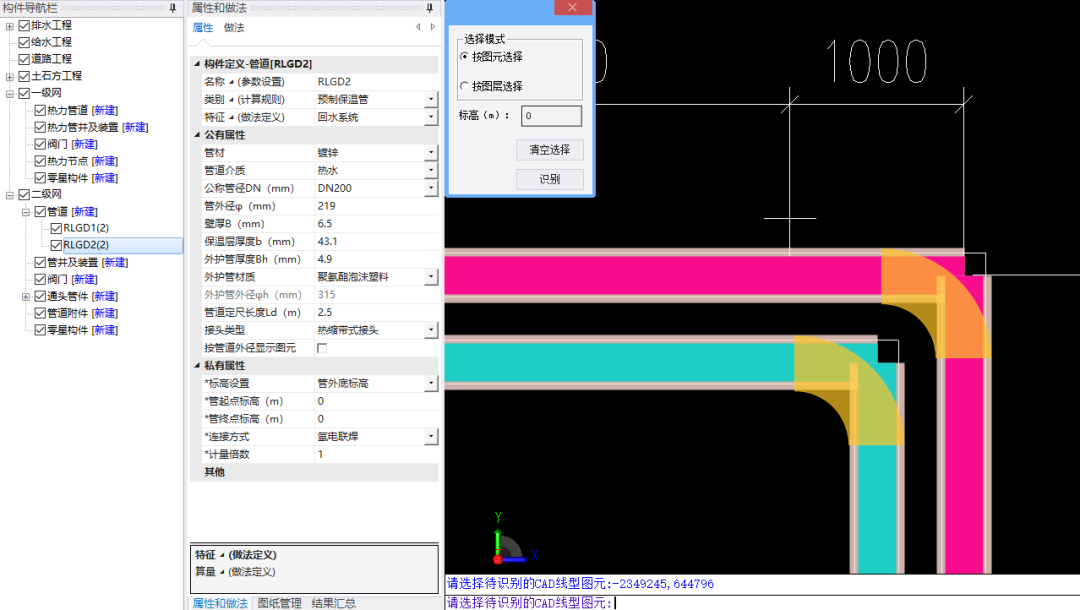Enable 按管道外径显示图元 checkbox
This screenshot has height=610, width=1080.
322,348
